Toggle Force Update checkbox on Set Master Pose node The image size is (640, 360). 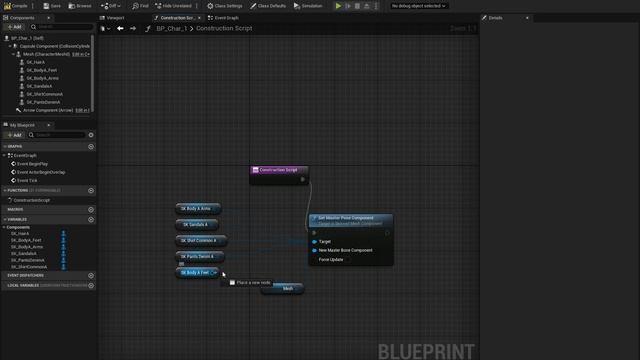pyautogui.click(x=348, y=260)
